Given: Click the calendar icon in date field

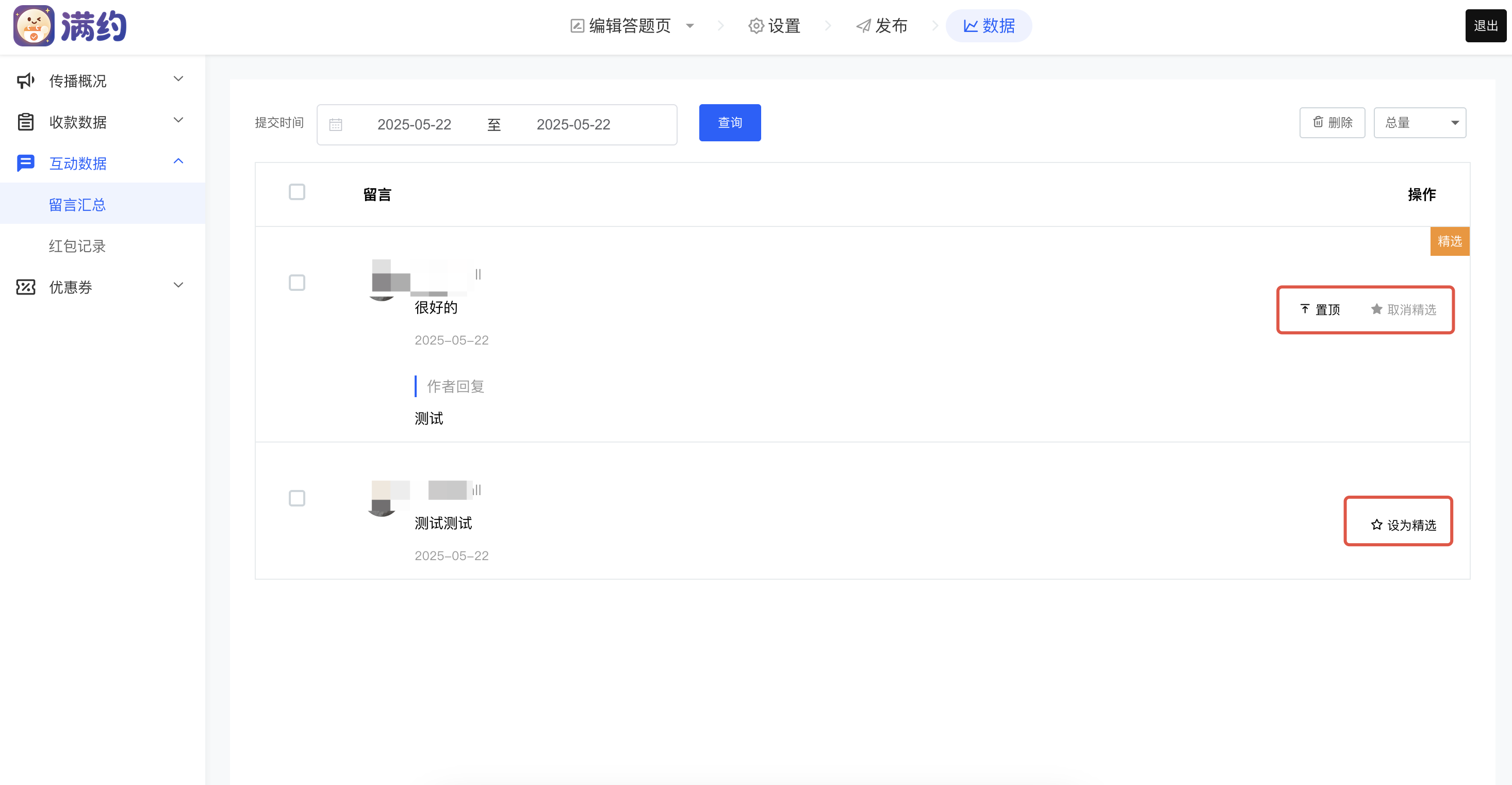Looking at the screenshot, I should (336, 124).
